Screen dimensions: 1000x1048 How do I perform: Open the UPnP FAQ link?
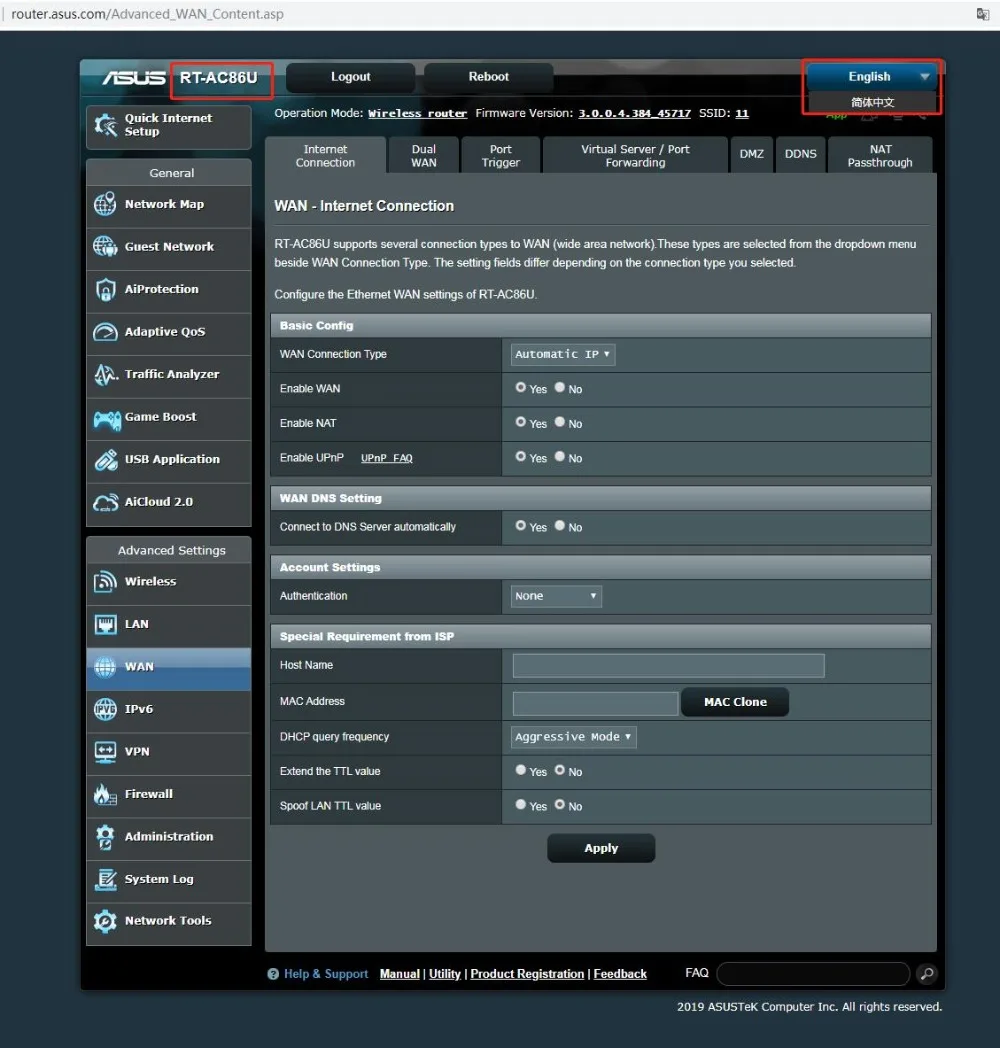point(386,458)
